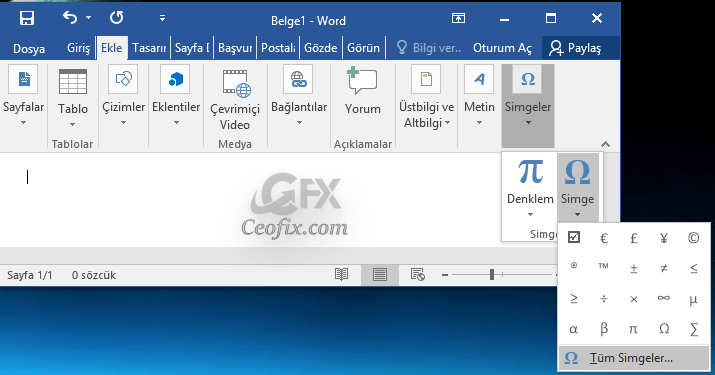
Task: Insert the pound £ symbol
Action: pyautogui.click(x=634, y=238)
